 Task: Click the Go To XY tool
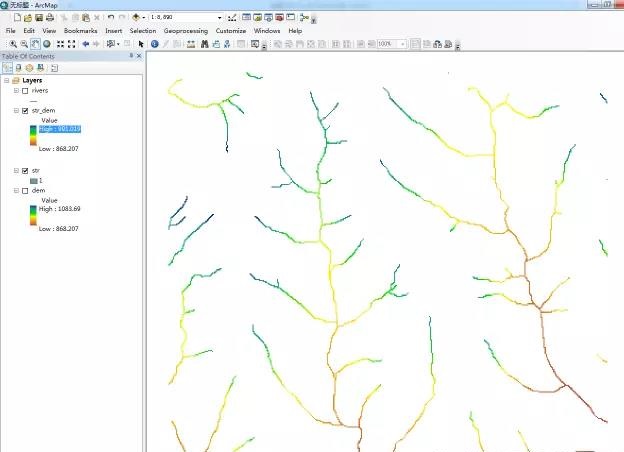227,44
